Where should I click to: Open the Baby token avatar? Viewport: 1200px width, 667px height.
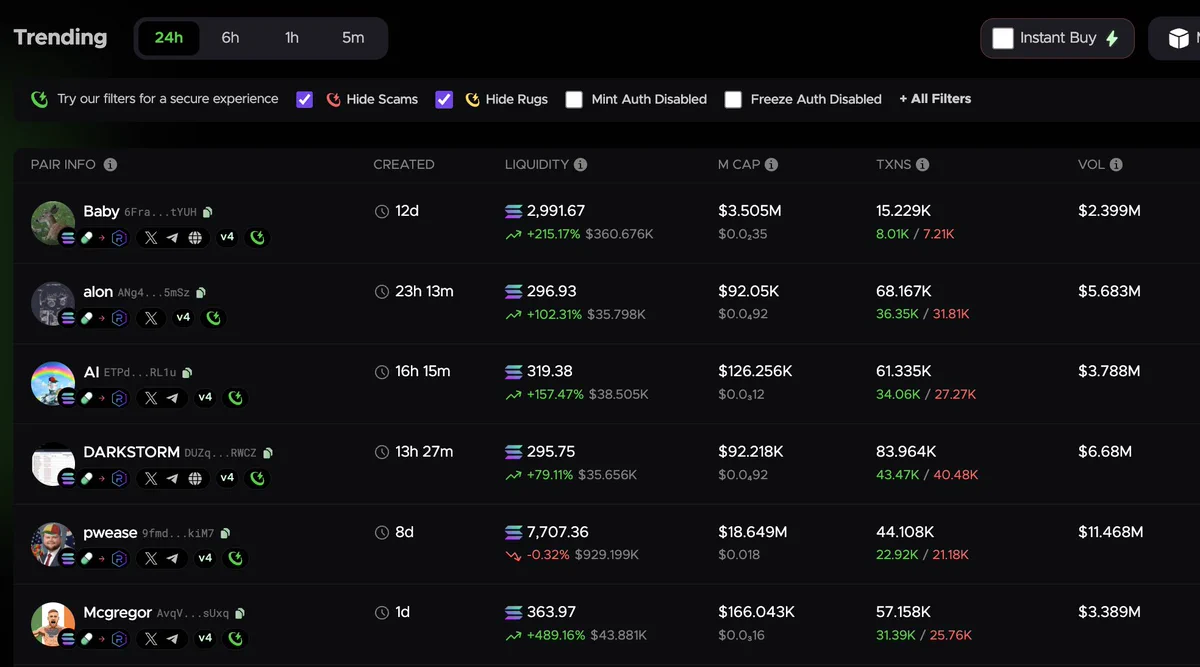tap(53, 223)
